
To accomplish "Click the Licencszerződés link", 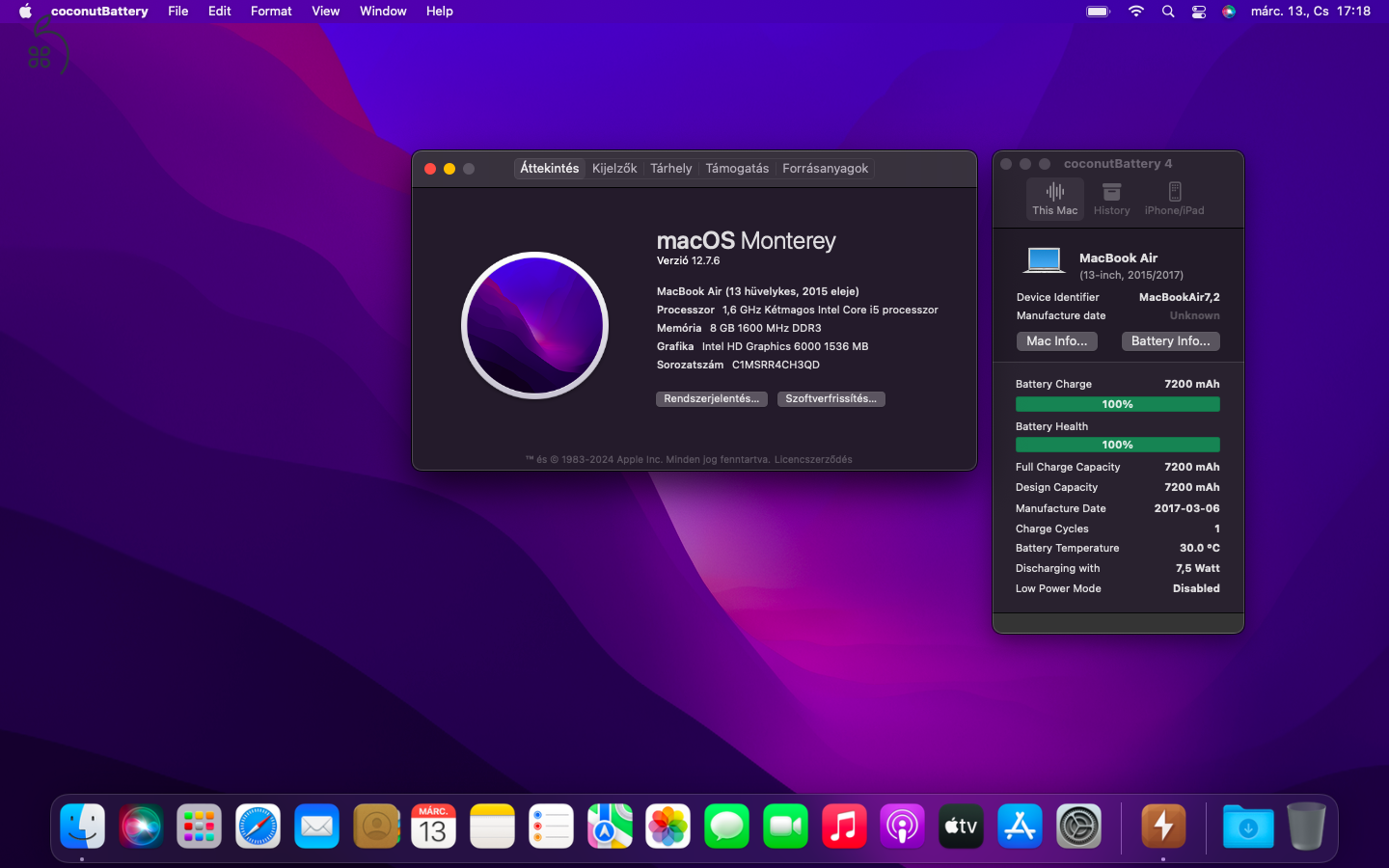I will pyautogui.click(x=813, y=460).
